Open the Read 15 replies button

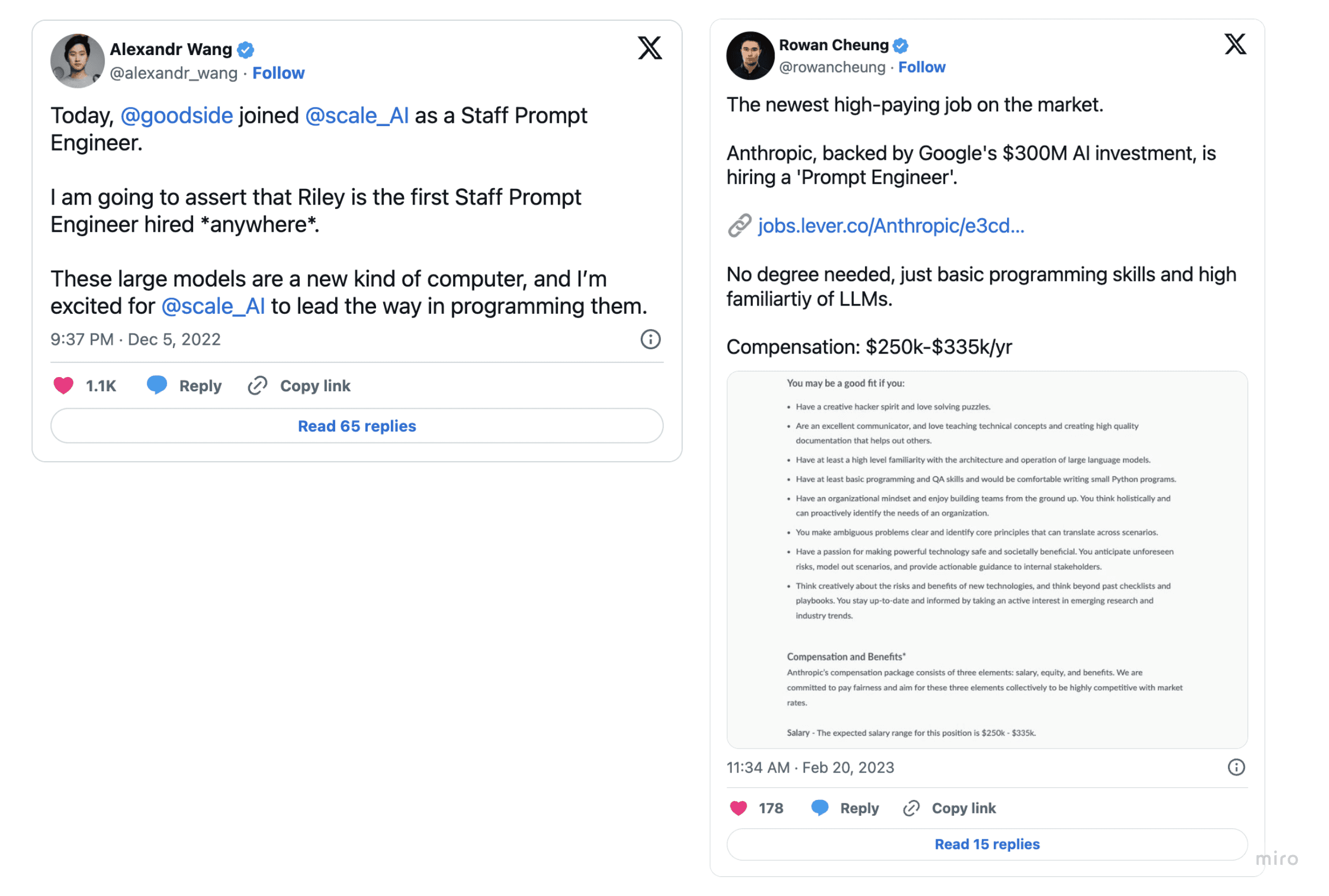[987, 844]
